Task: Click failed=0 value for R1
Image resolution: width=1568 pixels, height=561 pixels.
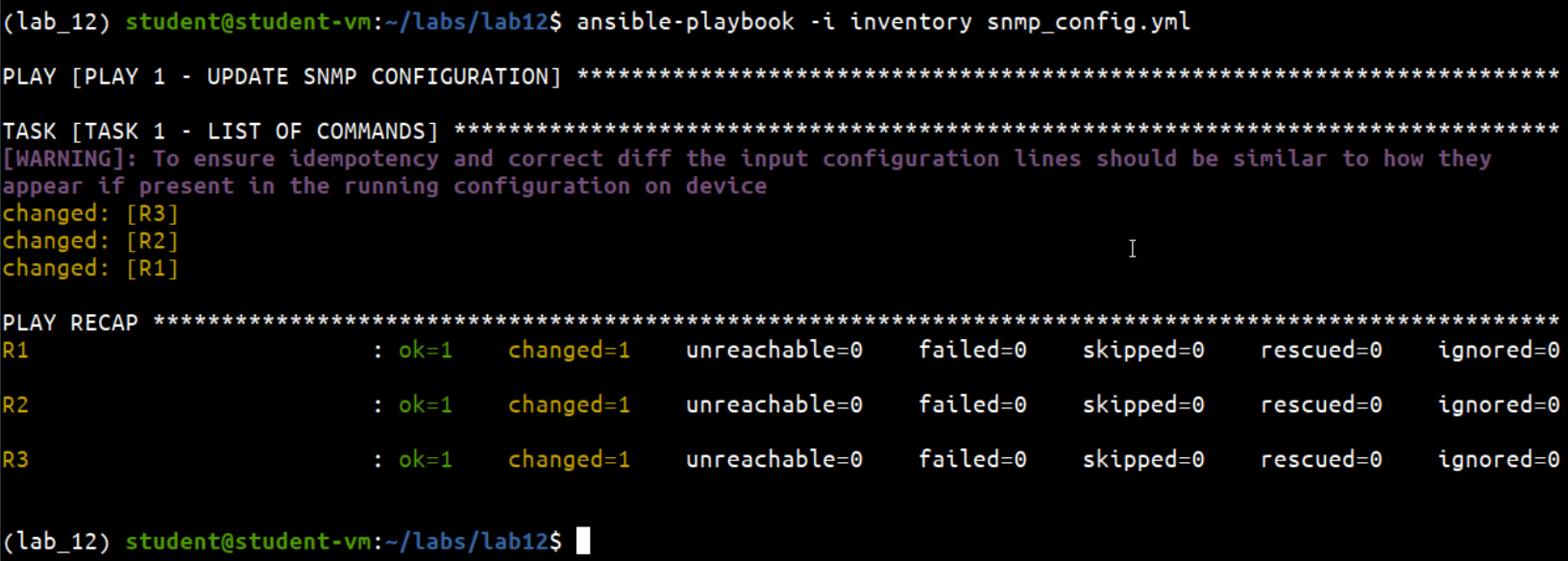Action: [972, 351]
